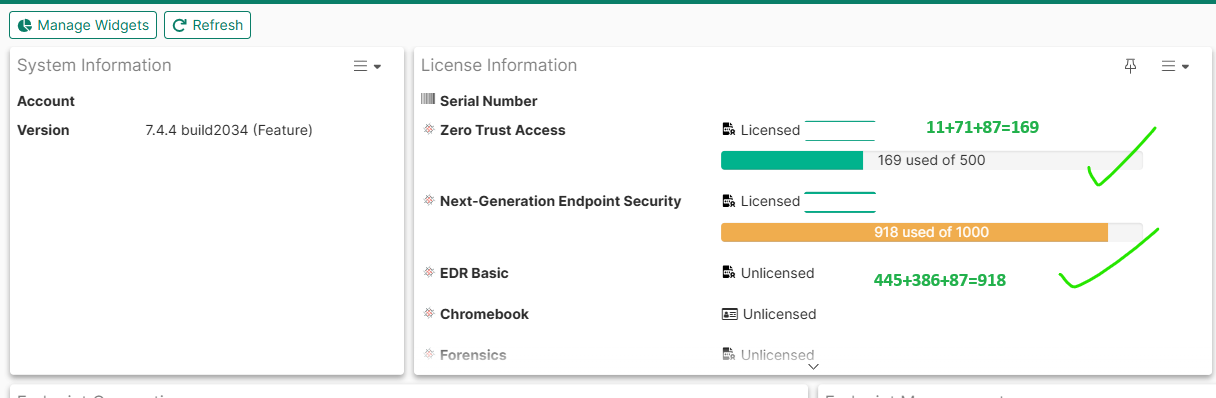Click the Unlicensed text next to Chromebook
Viewport: 1216px width, 398px height.
779,314
